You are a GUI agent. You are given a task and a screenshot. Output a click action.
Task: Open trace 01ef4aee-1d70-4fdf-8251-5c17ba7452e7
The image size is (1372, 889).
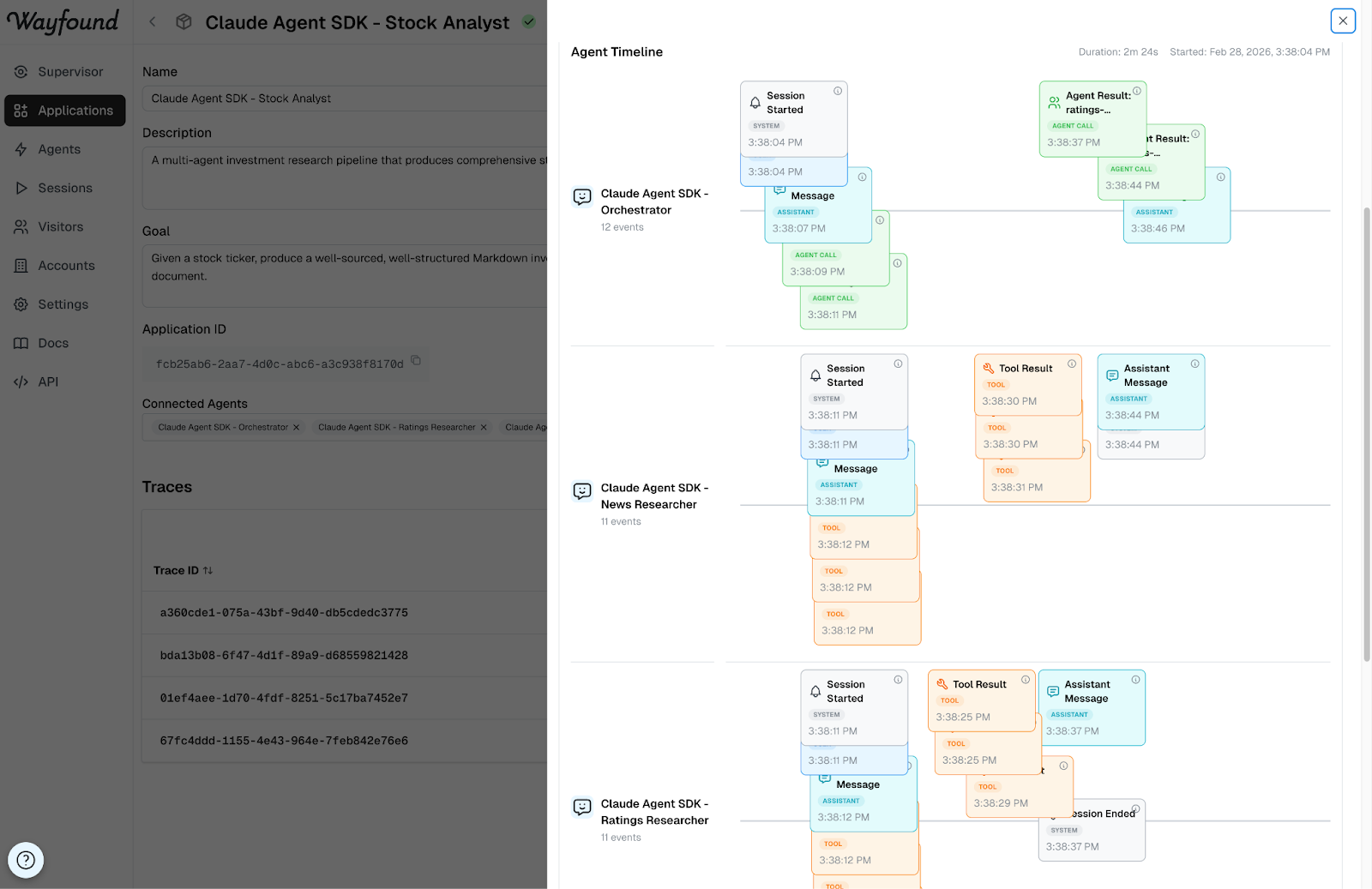284,698
